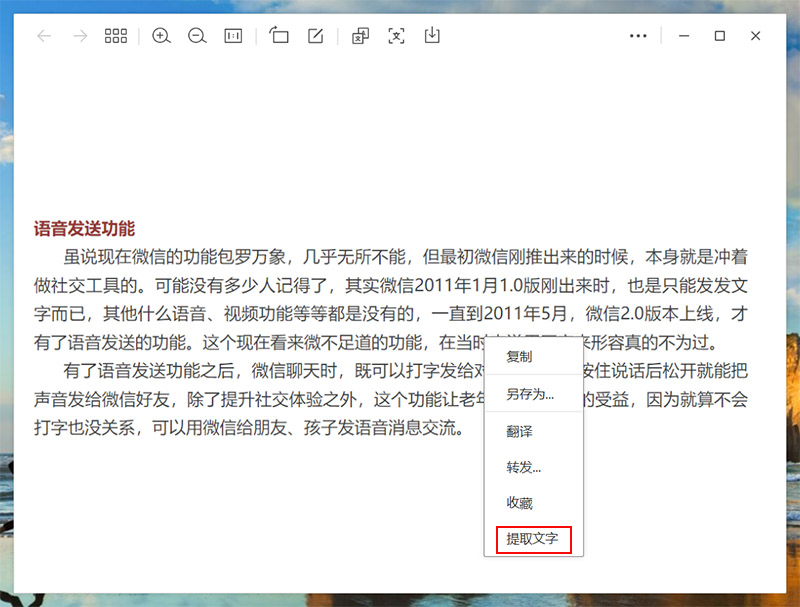This screenshot has height=607, width=800.
Task: Select 收藏 to favorite the image
Action: tap(523, 503)
